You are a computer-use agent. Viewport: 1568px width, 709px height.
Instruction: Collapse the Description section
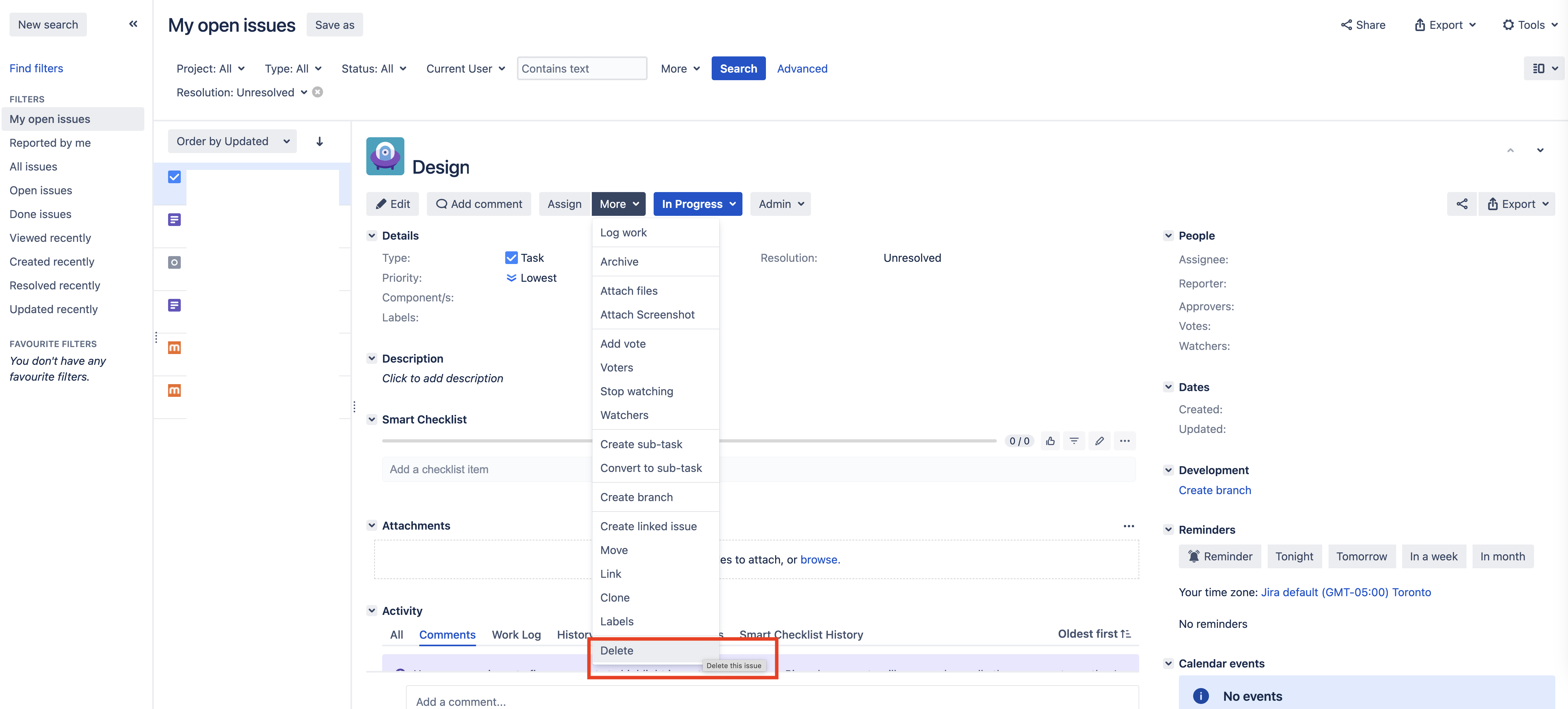point(371,359)
